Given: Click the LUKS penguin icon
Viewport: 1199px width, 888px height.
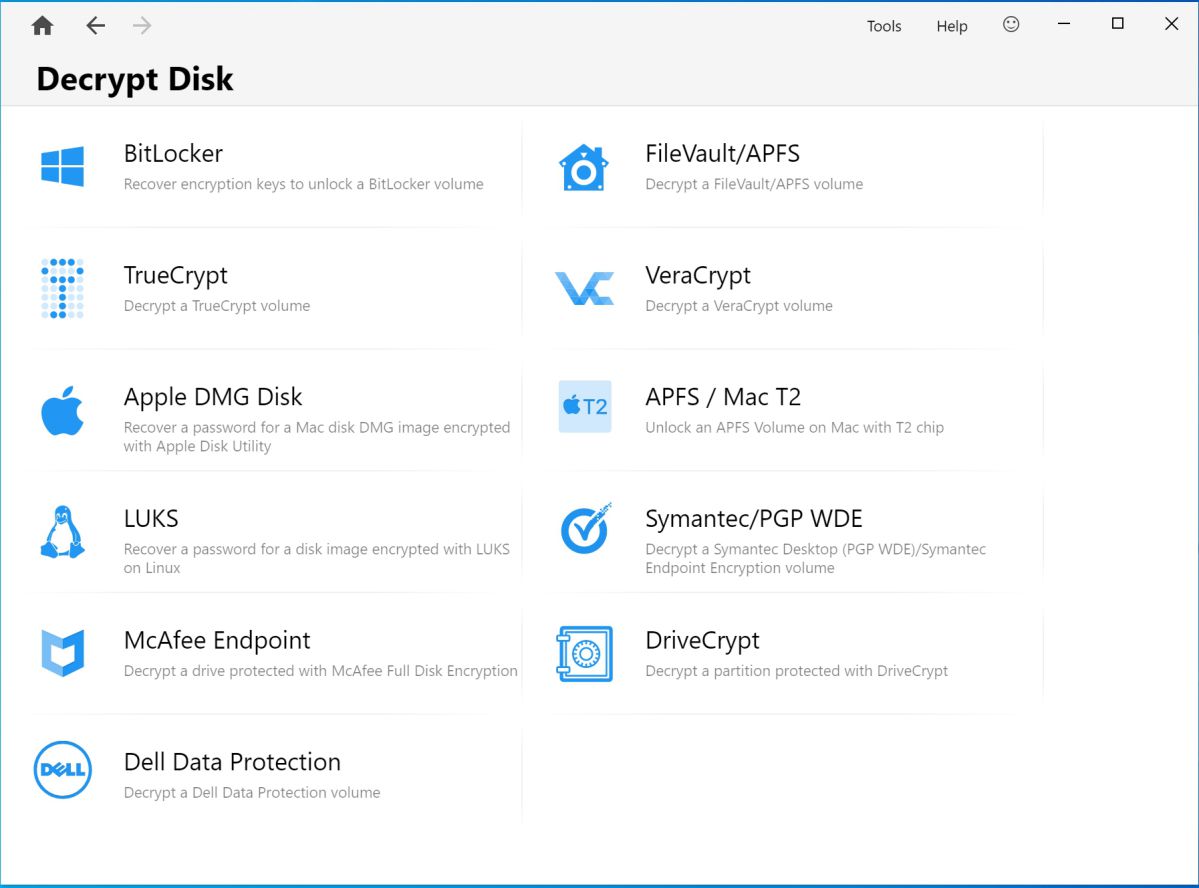Looking at the screenshot, I should 62,532.
